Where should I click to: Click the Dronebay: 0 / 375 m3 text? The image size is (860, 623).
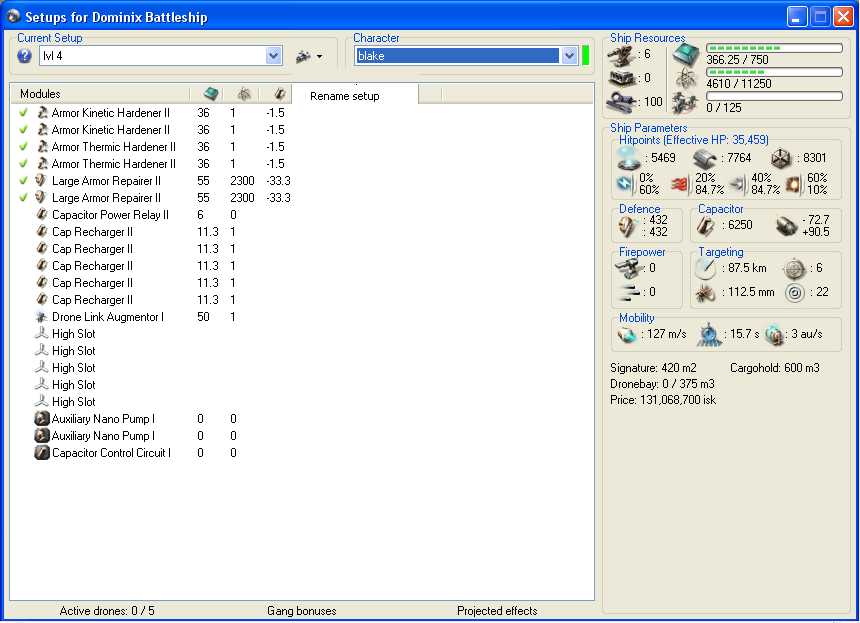[x=662, y=384]
